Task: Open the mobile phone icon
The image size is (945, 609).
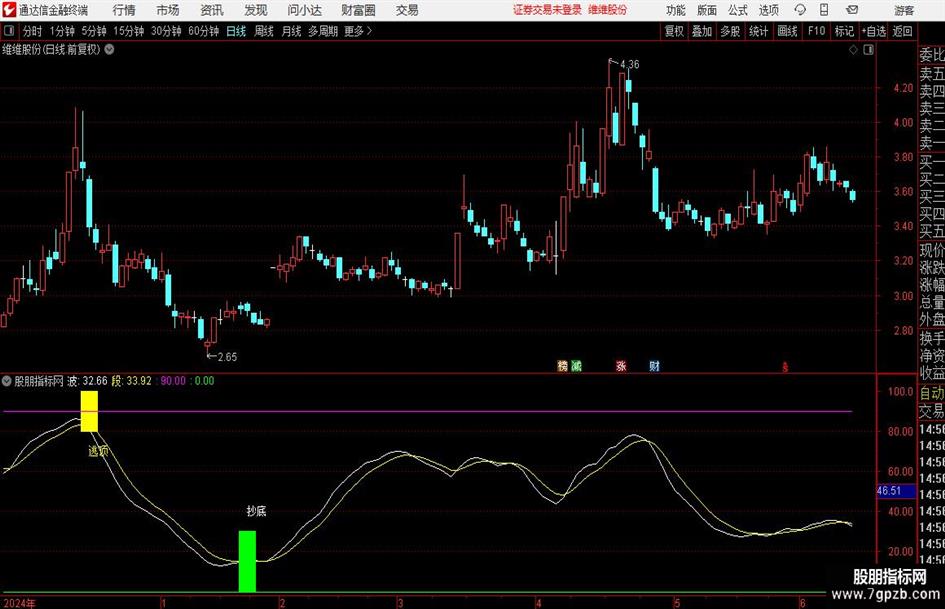Action: coord(824,10)
